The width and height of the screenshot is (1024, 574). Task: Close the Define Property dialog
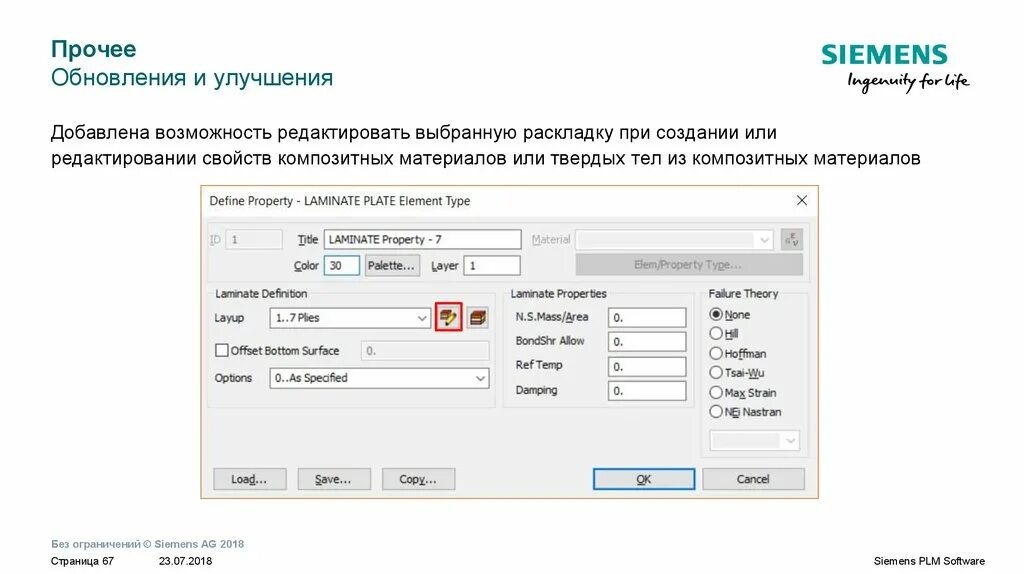click(801, 200)
